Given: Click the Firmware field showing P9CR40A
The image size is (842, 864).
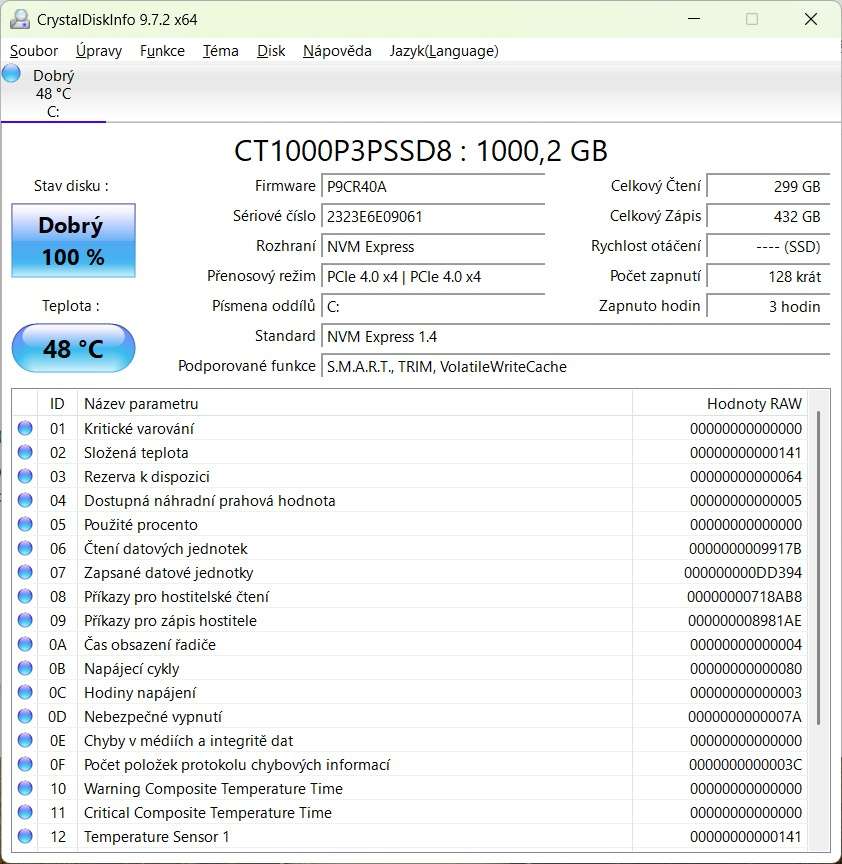Looking at the screenshot, I should click(432, 186).
